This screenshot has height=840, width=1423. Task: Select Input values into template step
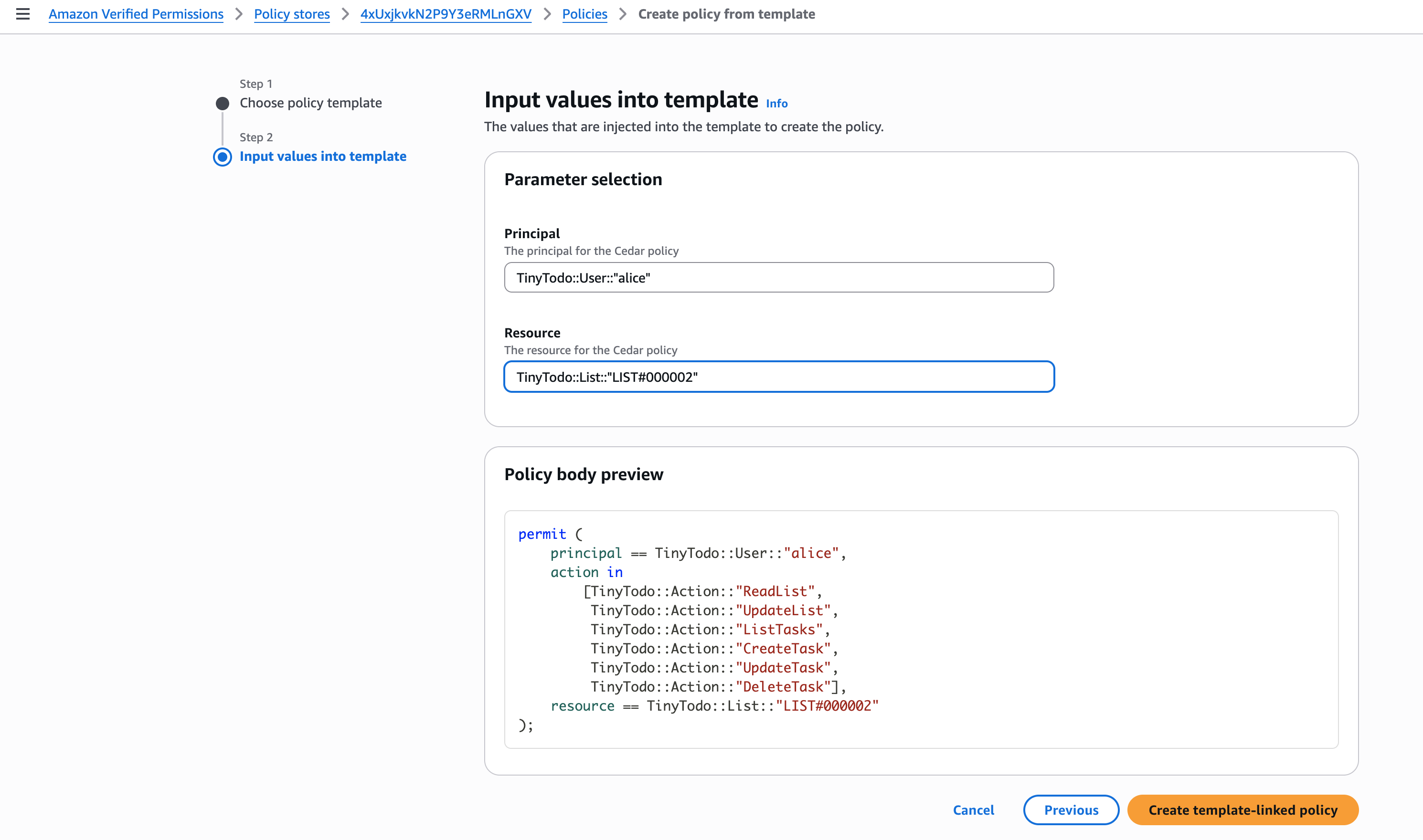(323, 156)
